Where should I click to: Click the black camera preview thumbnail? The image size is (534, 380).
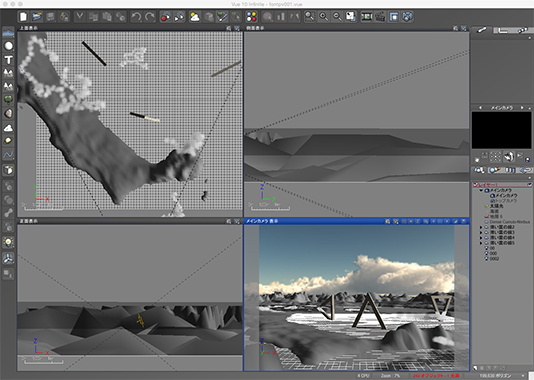501,130
